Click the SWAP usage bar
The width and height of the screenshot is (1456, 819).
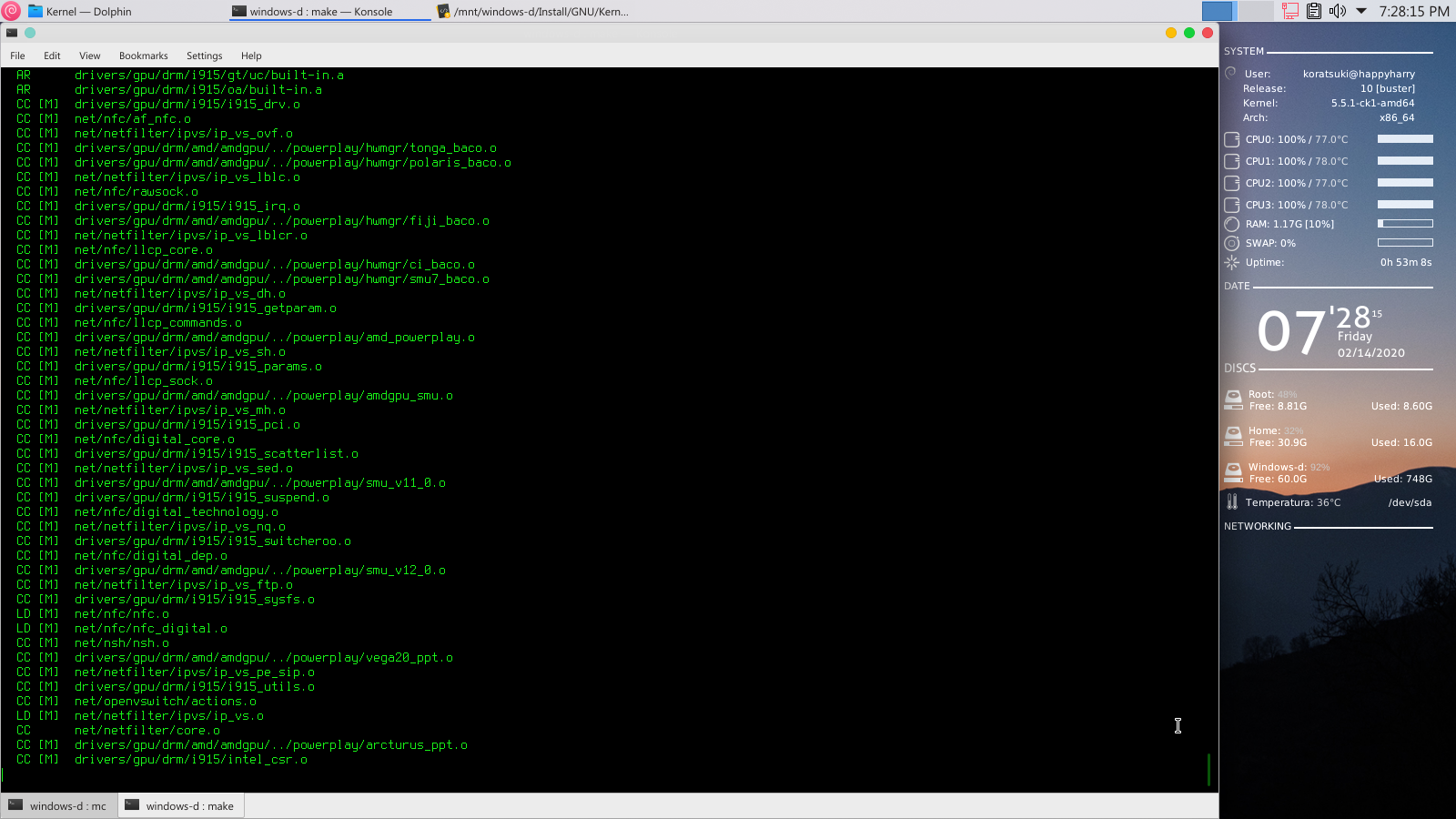pos(1405,243)
